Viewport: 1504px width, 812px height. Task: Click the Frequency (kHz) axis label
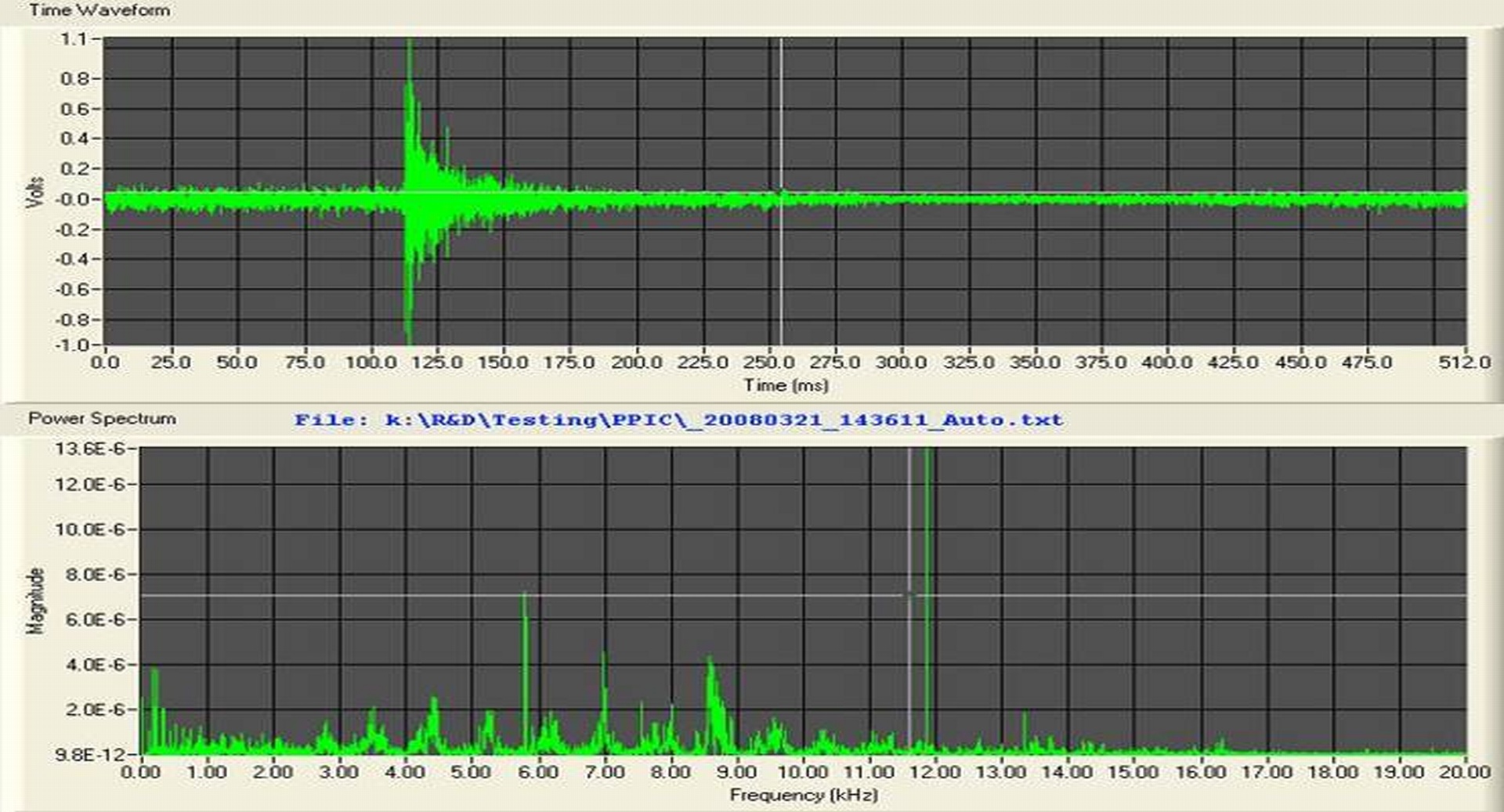tap(803, 795)
